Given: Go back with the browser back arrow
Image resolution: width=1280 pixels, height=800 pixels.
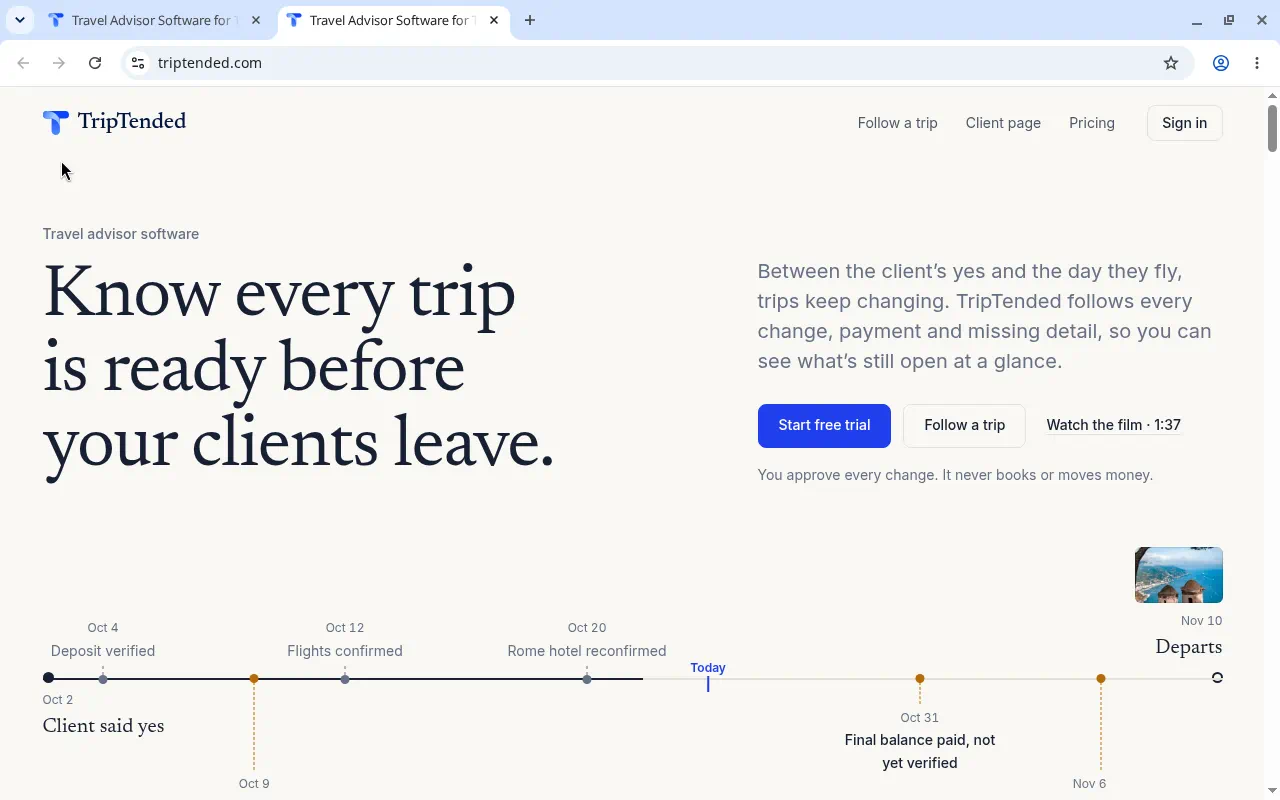Looking at the screenshot, I should (23, 63).
